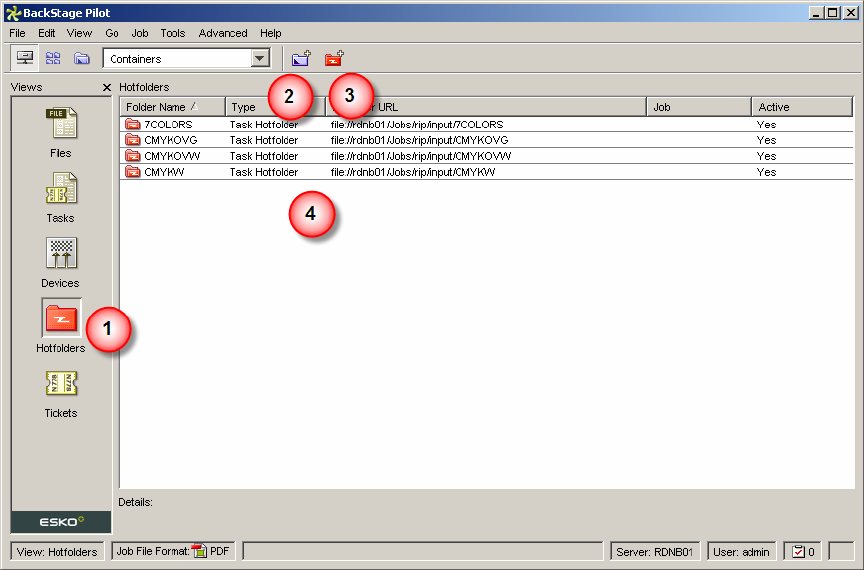Sort by Active column header
Image resolution: width=864 pixels, height=570 pixels.
[802, 107]
